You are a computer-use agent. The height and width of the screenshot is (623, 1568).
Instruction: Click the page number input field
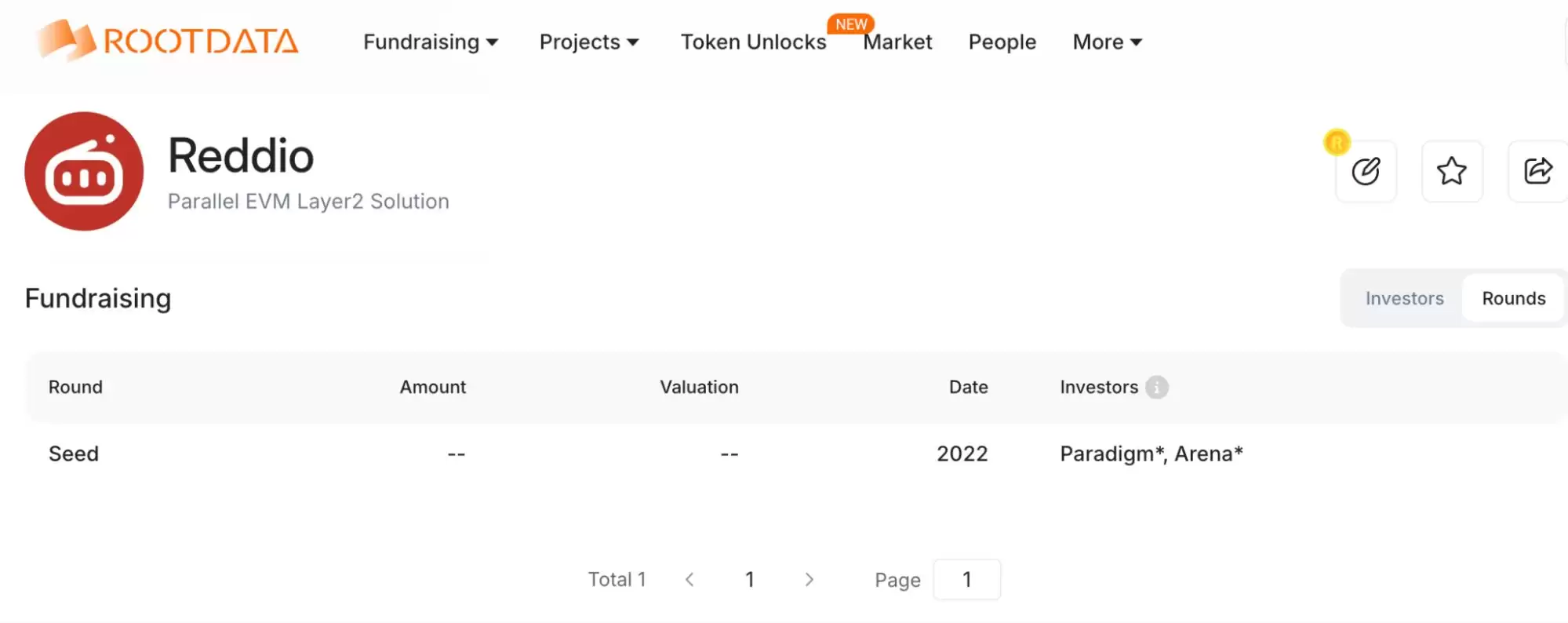[x=966, y=580]
